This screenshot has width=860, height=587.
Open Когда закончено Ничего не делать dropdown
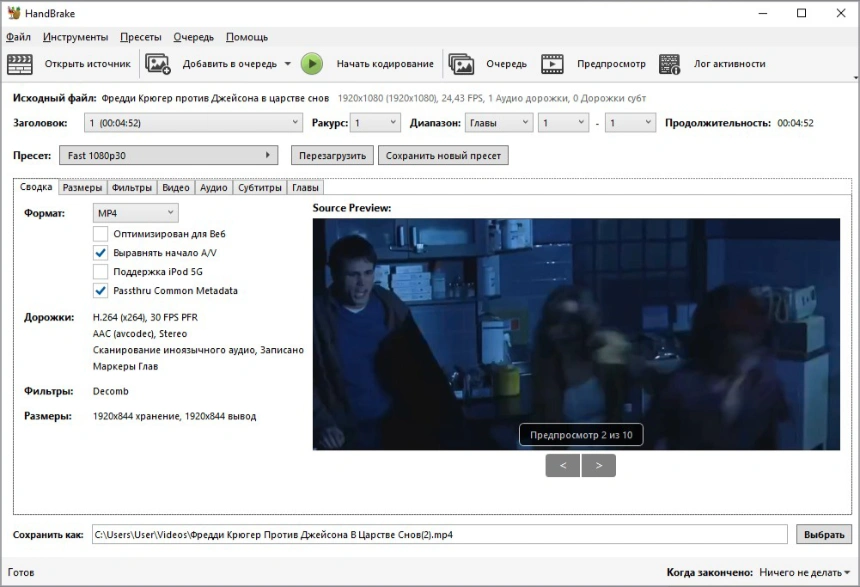[804, 572]
